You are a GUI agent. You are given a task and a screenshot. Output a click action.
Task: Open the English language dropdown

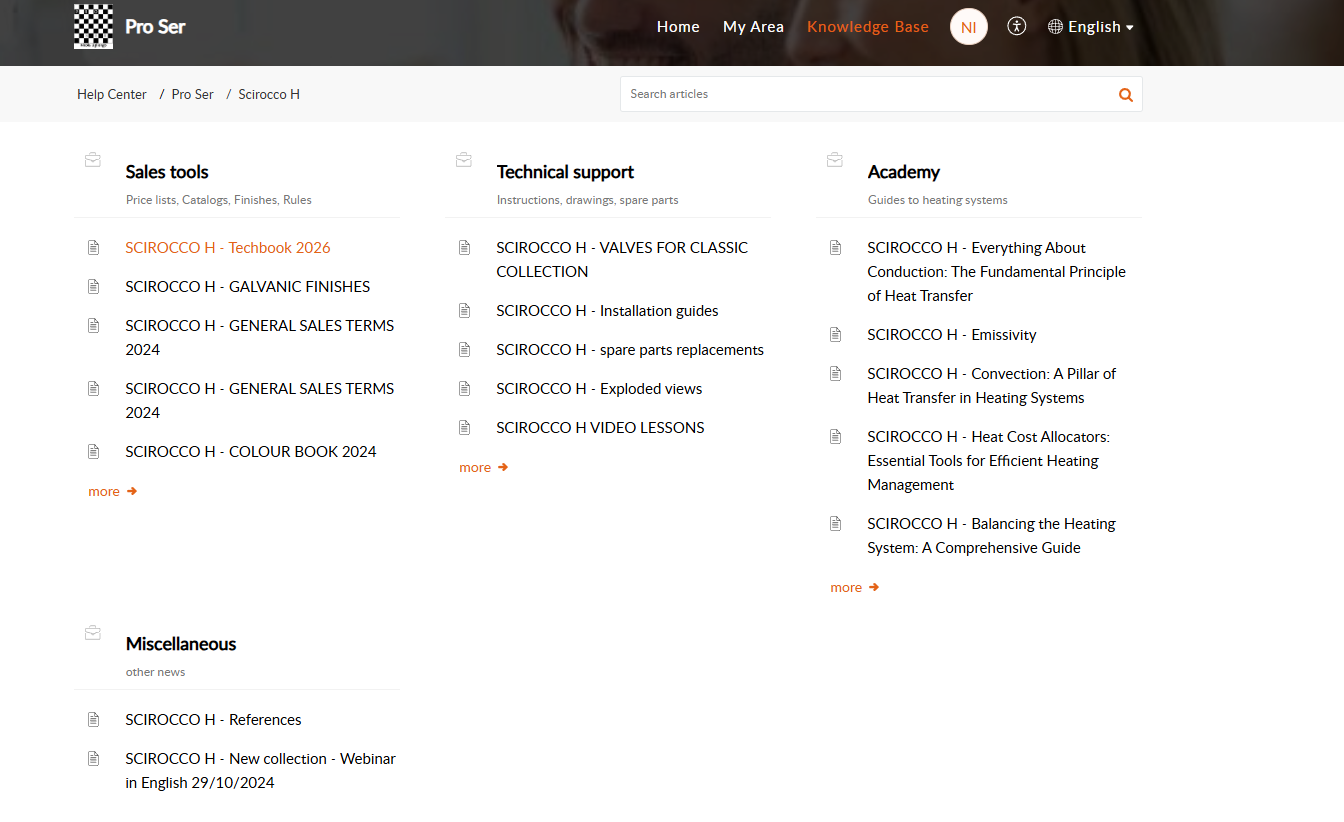pos(1091,27)
